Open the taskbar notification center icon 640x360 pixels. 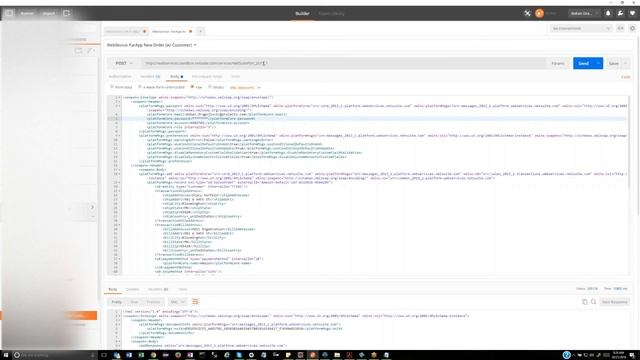pyautogui.click(x=632, y=355)
